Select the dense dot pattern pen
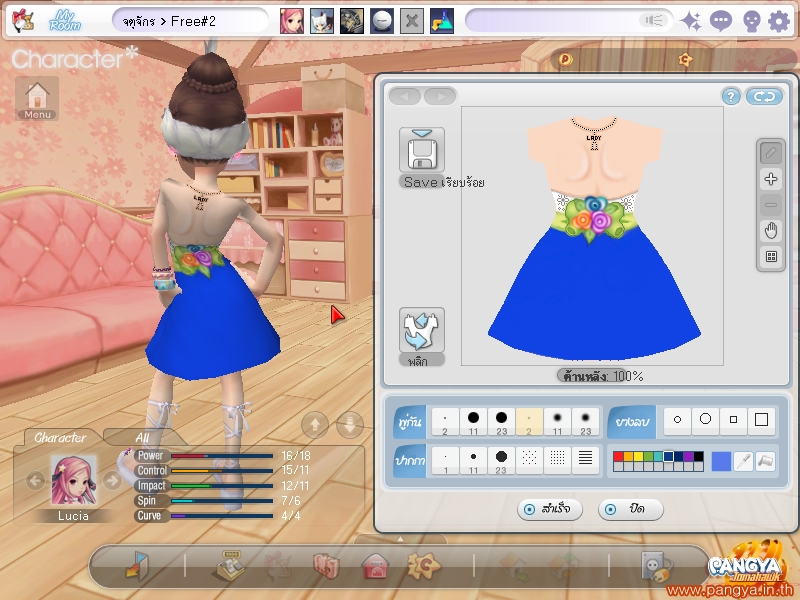The width and height of the screenshot is (800, 600). tap(557, 461)
